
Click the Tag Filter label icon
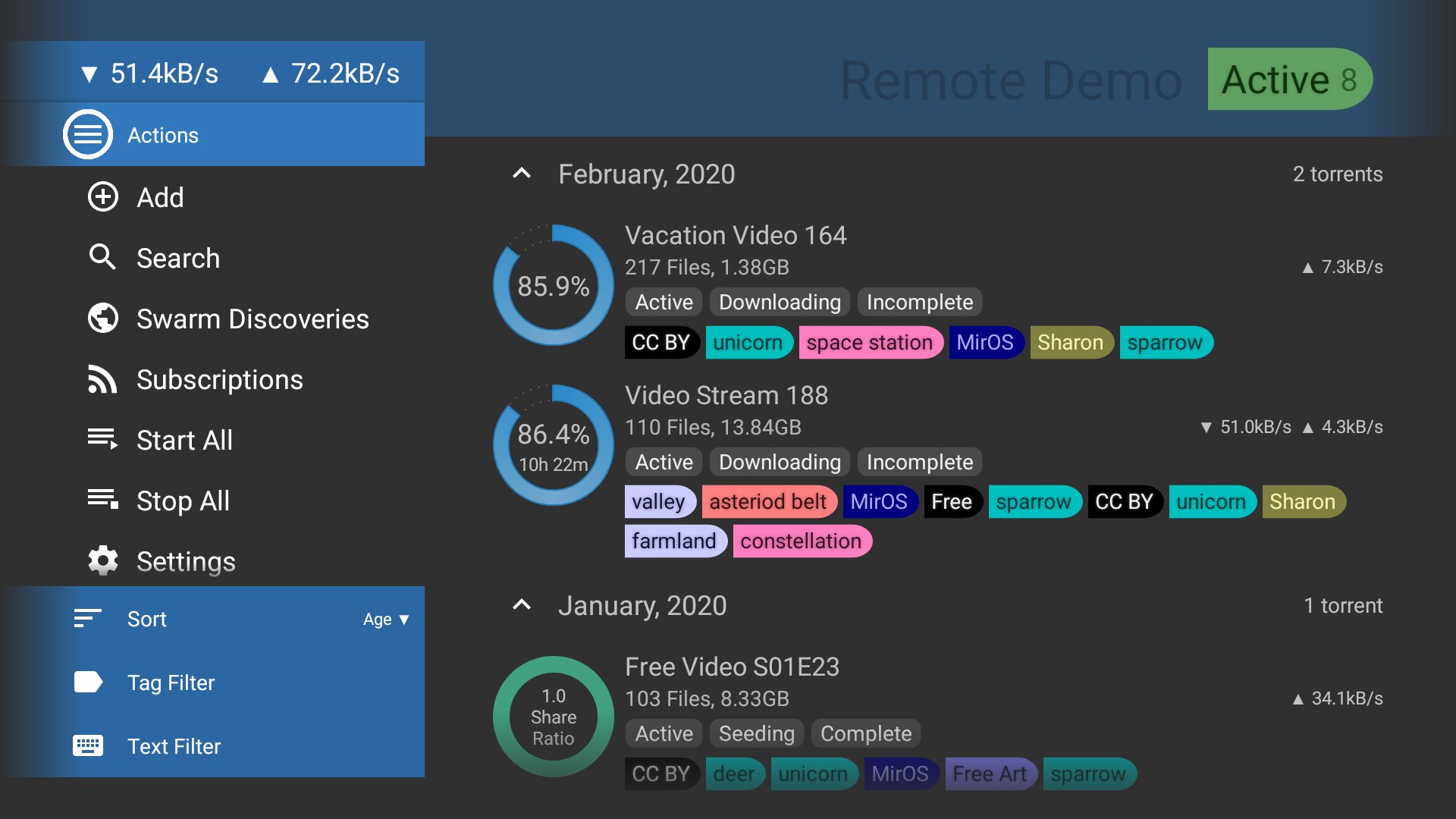coord(88,682)
